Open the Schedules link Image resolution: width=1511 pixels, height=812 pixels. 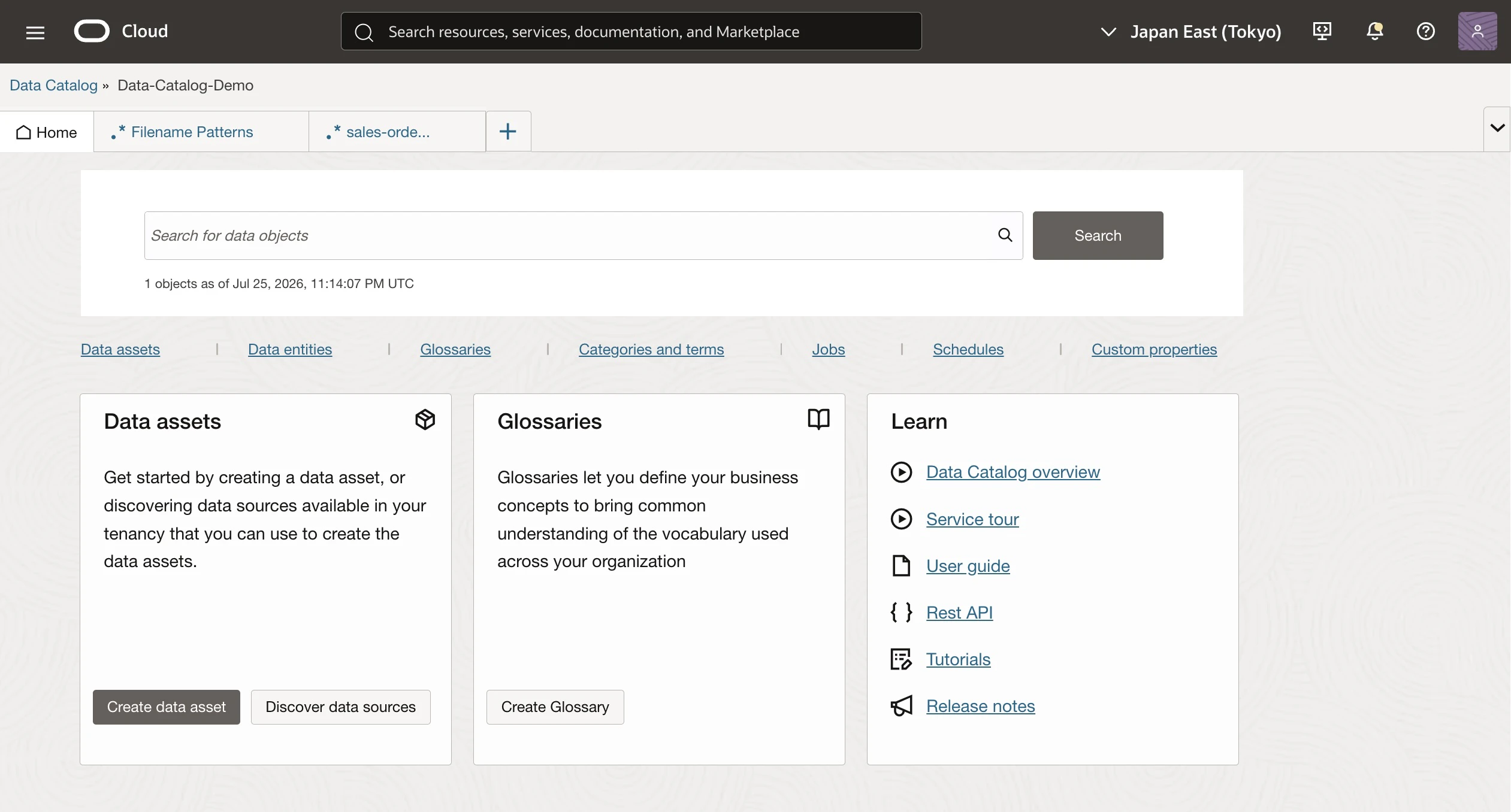(x=968, y=349)
